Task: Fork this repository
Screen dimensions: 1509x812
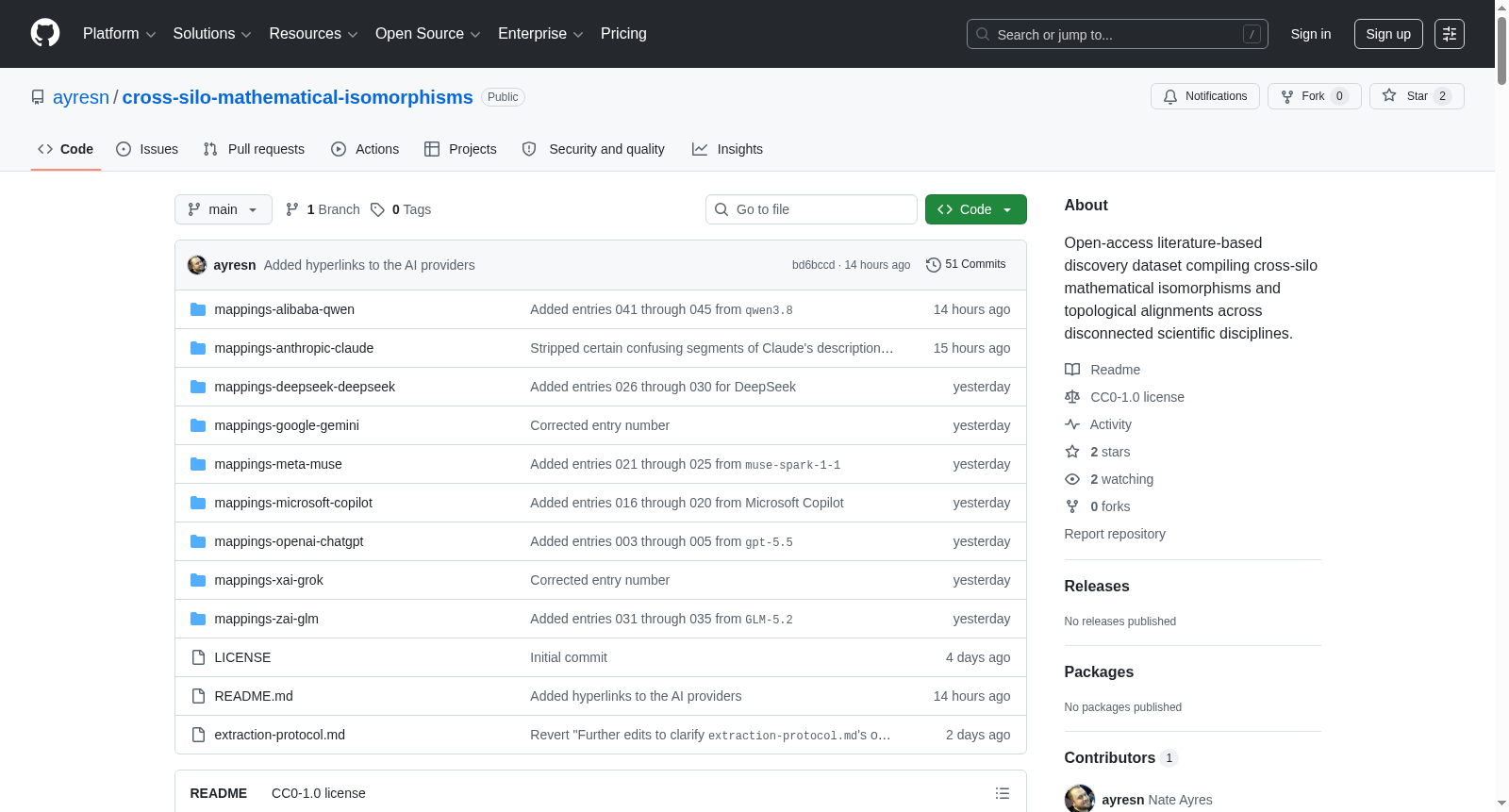Action: [x=1315, y=96]
